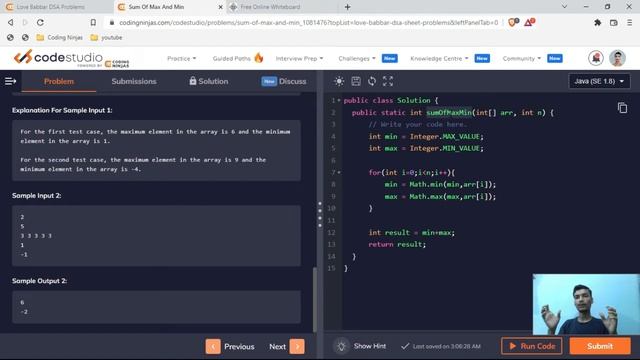Click the lock icon on Solution tab
Image resolution: width=640 pixels, height=360 pixels.
[x=193, y=81]
